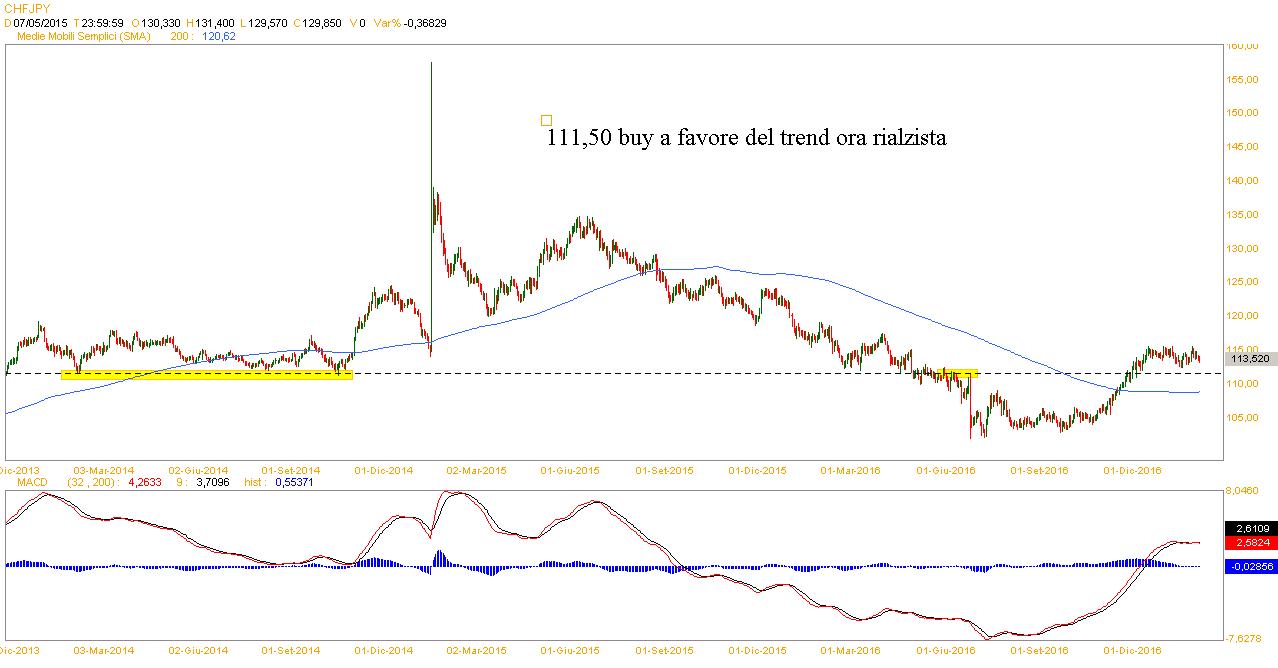Select the '111,50 buy a favore' text annotation
Viewport: 1278px width, 668px height.
point(746,139)
